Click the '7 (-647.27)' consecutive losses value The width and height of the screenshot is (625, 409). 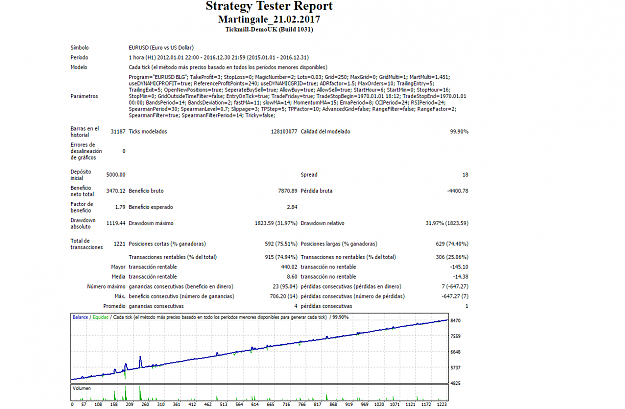[x=455, y=287]
